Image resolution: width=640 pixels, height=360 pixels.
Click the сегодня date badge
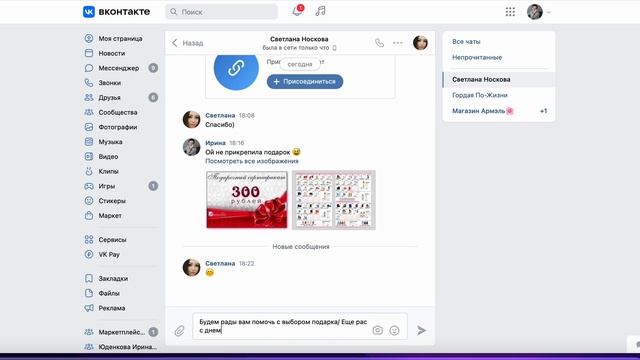click(x=300, y=64)
